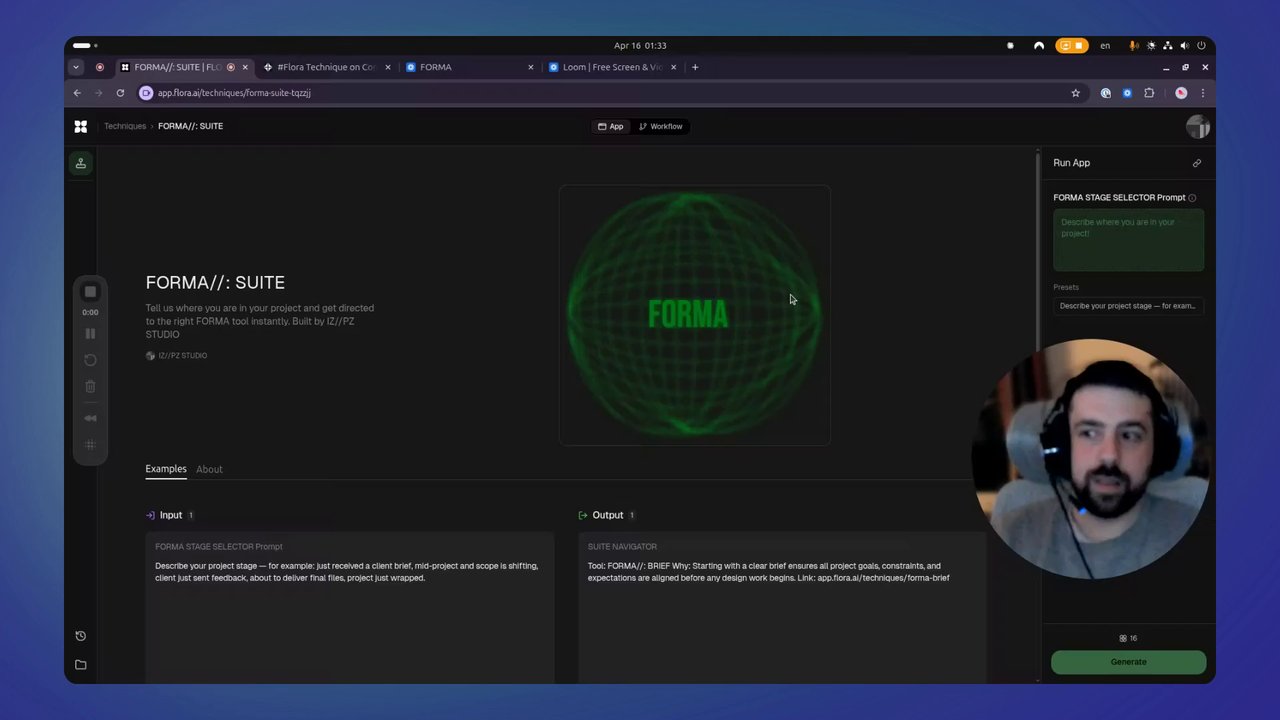1280x720 pixels.
Task: Go to Techniques breadcrumb
Action: tap(125, 126)
